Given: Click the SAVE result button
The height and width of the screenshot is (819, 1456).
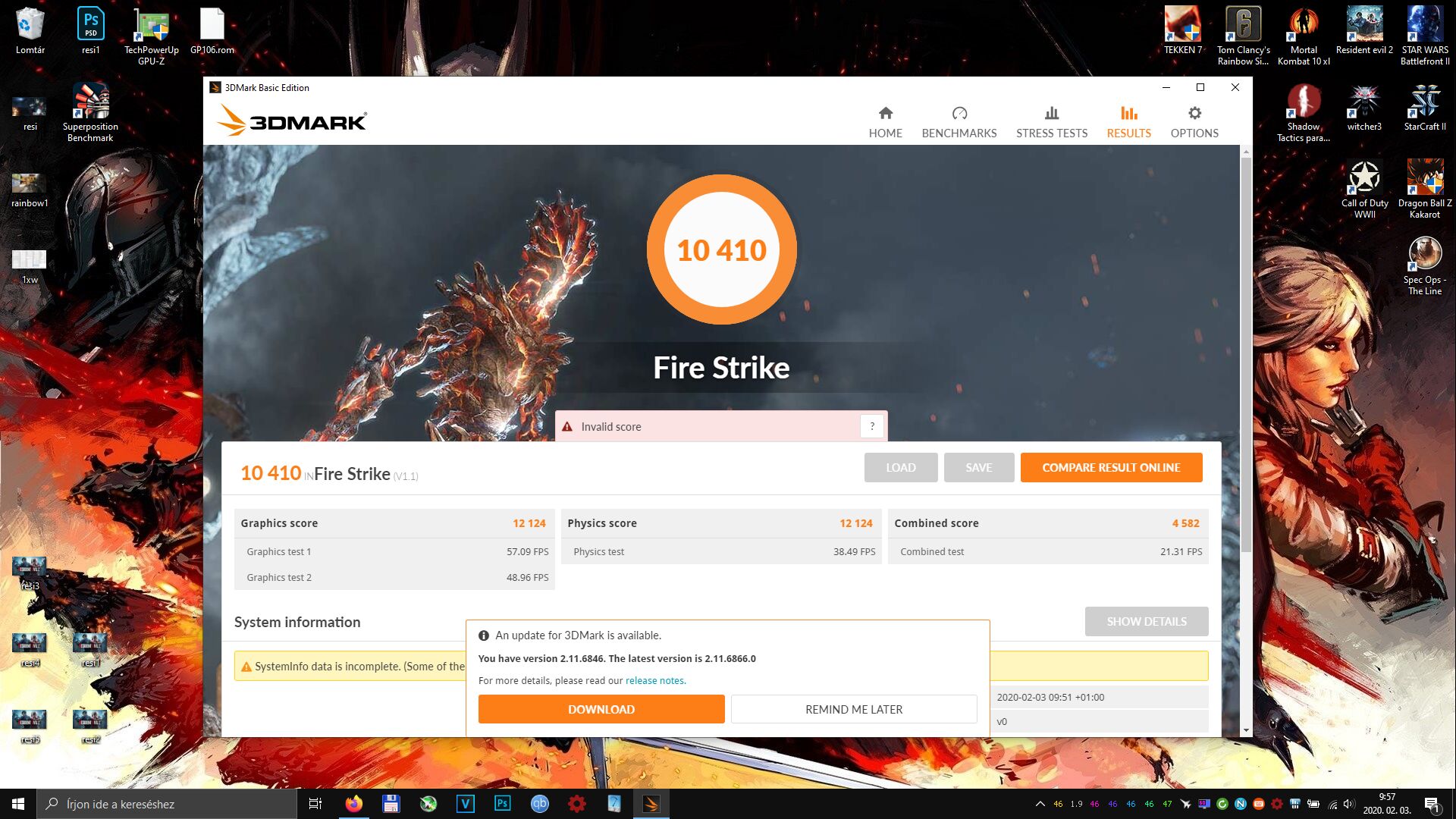Looking at the screenshot, I should point(979,467).
